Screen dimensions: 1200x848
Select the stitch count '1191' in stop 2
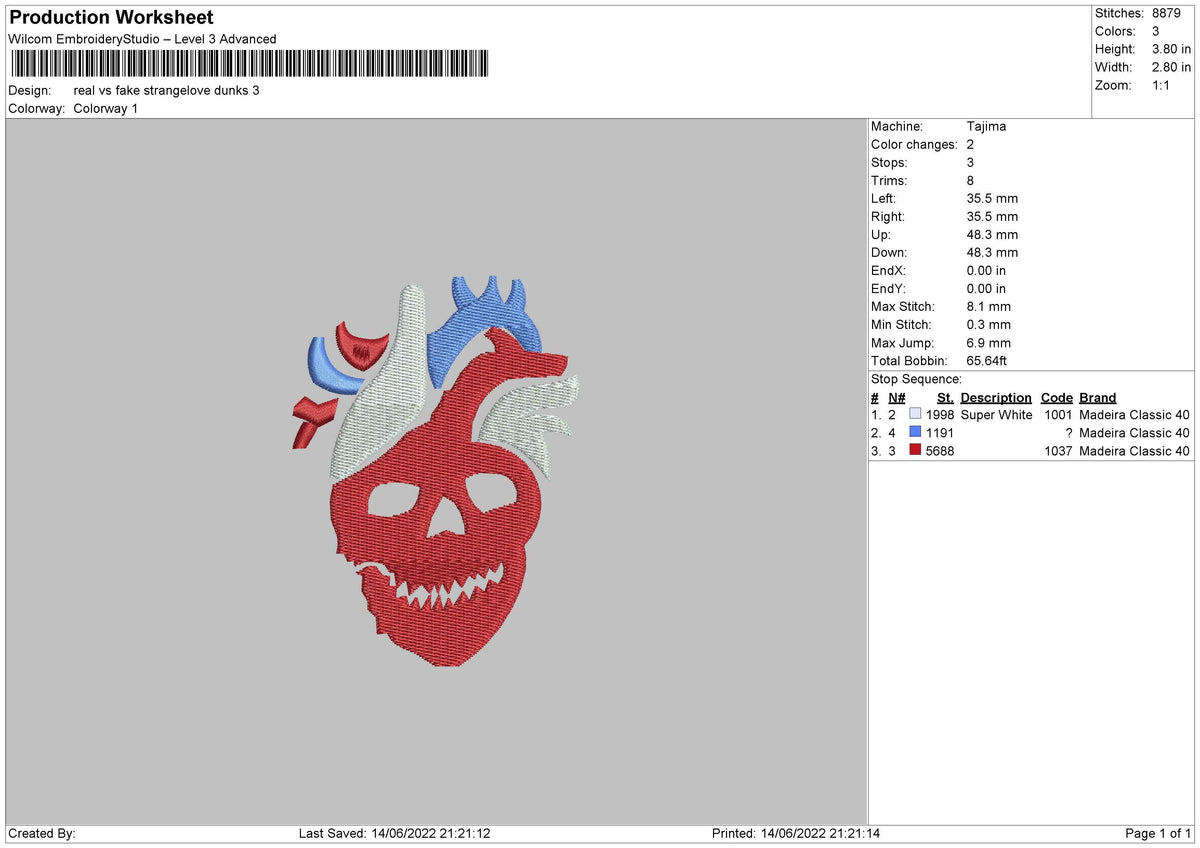[x=940, y=432]
